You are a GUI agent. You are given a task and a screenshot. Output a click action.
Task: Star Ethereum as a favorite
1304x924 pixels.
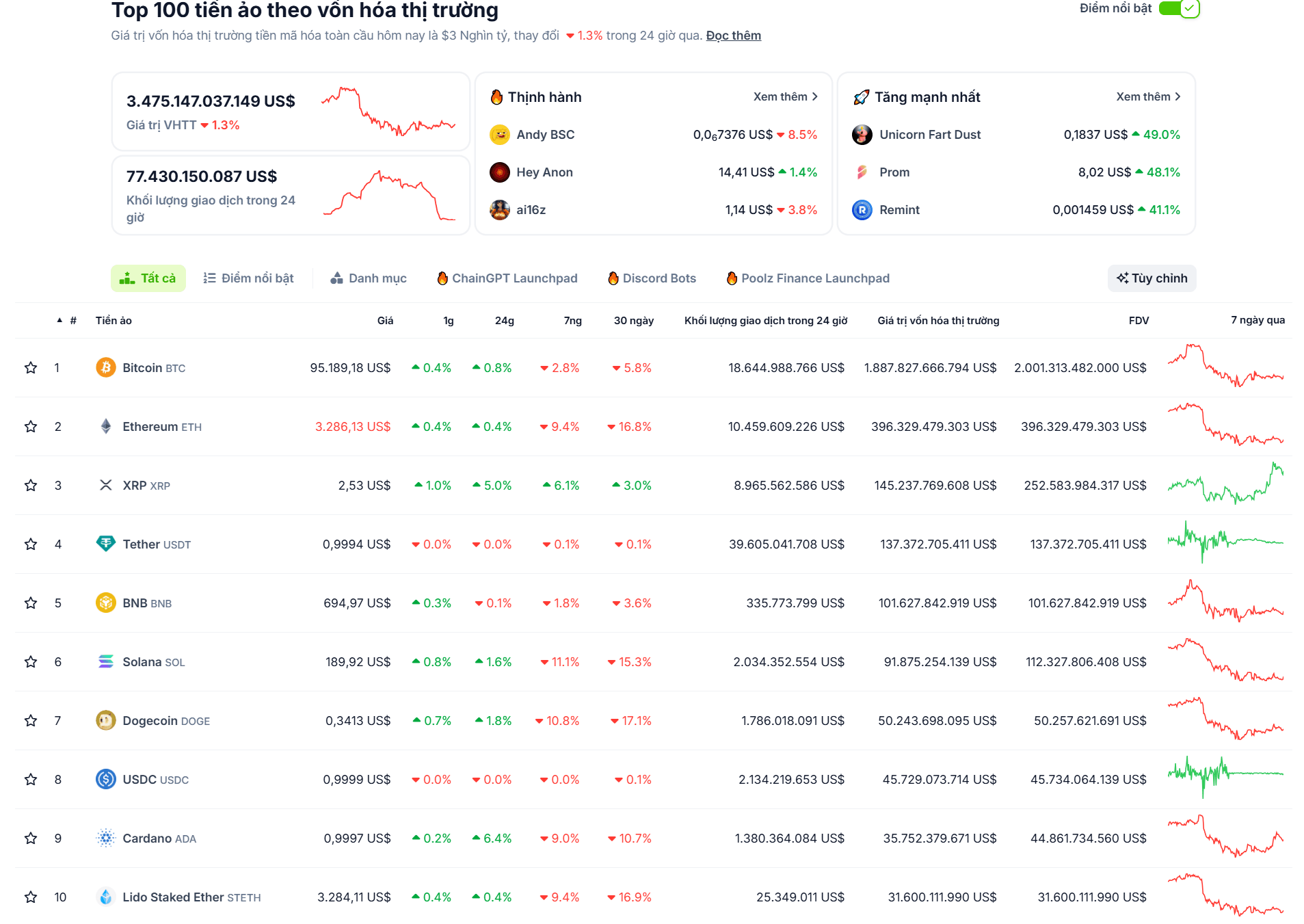pos(31,426)
